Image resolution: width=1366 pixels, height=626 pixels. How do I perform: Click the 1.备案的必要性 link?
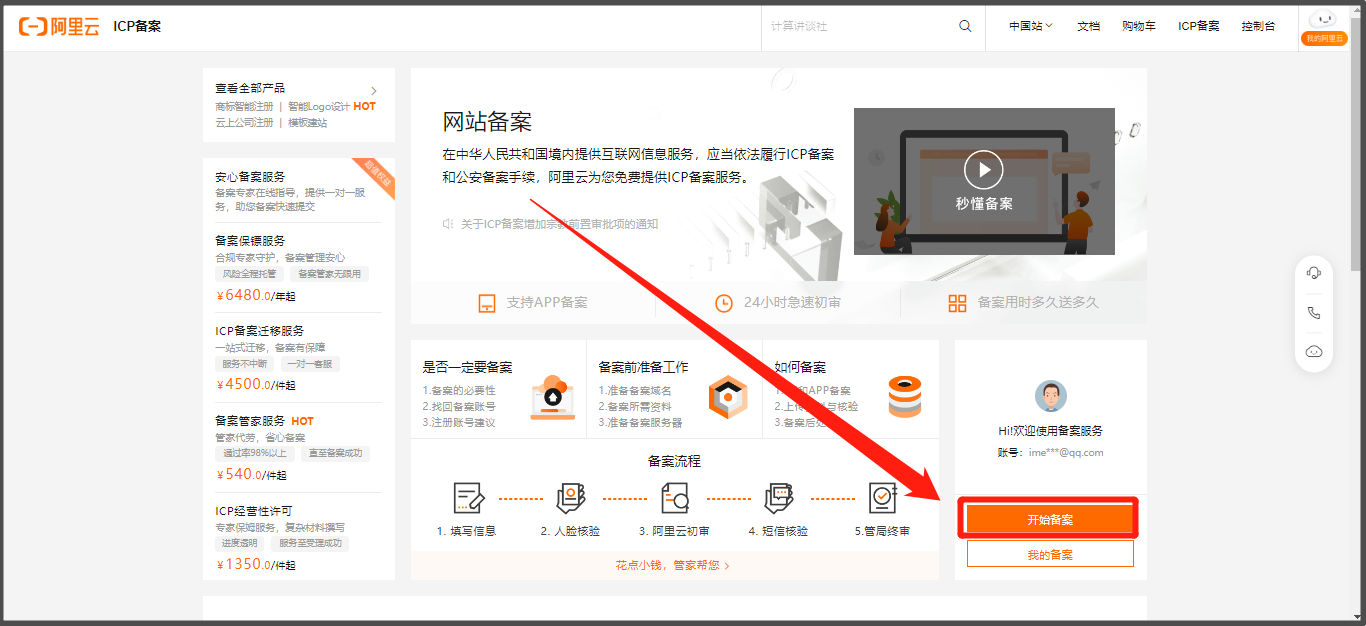(x=459, y=390)
